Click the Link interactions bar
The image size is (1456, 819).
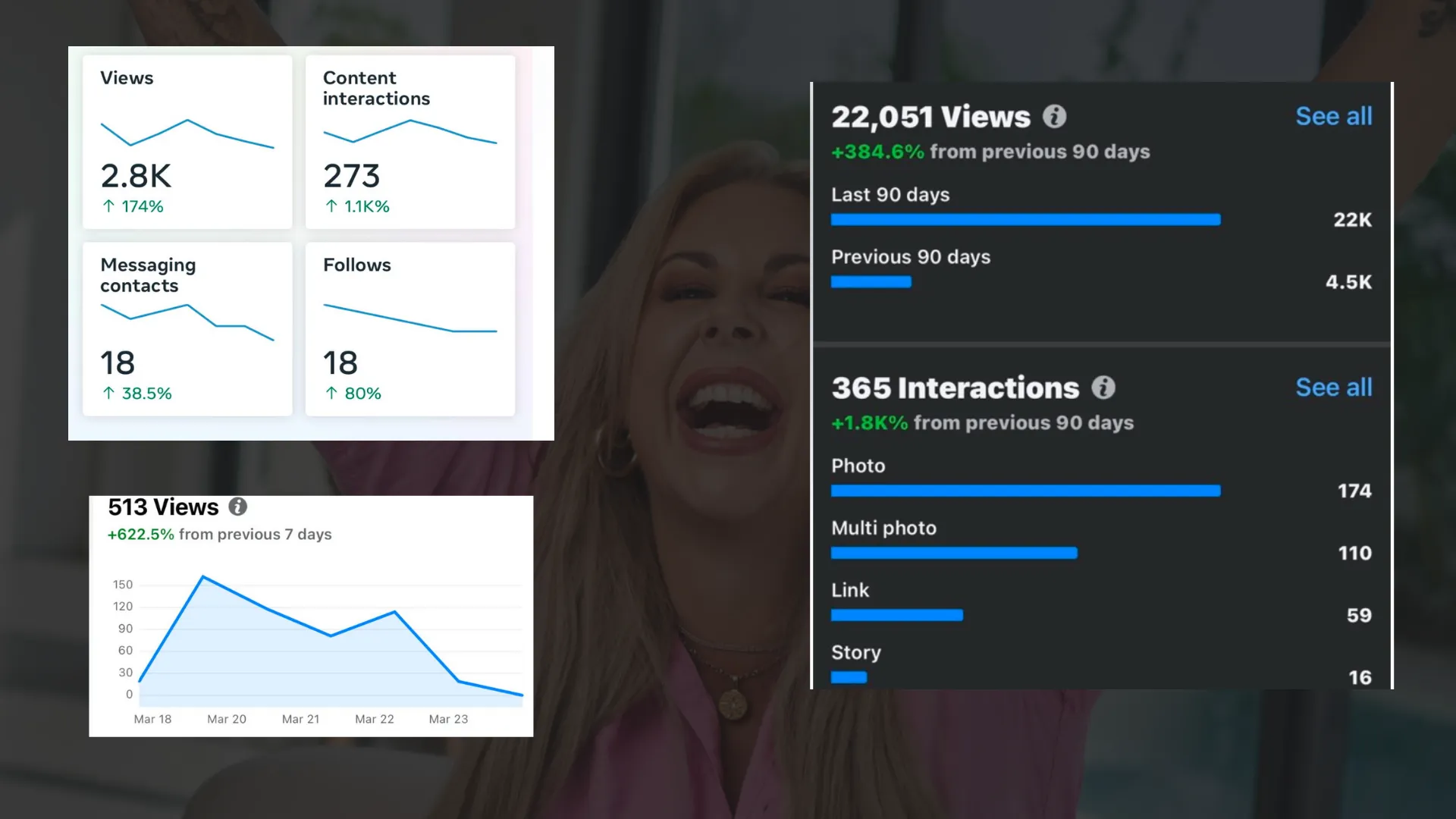coord(896,615)
